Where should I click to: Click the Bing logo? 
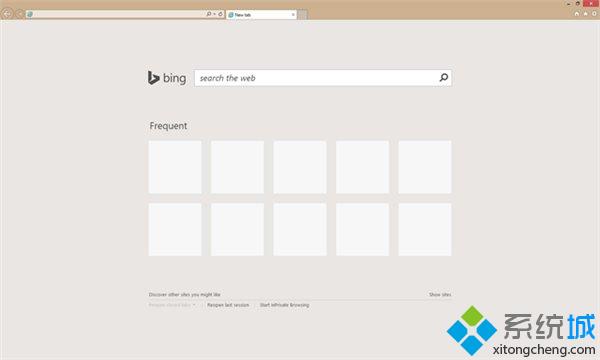pyautogui.click(x=167, y=78)
